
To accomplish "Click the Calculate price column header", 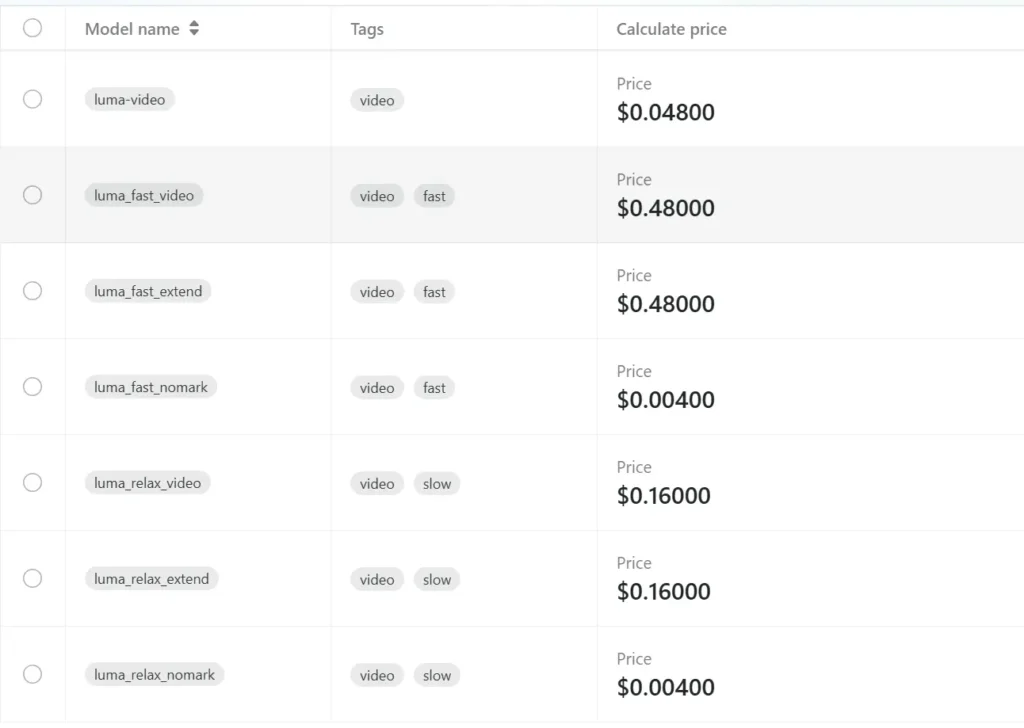I will point(671,29).
